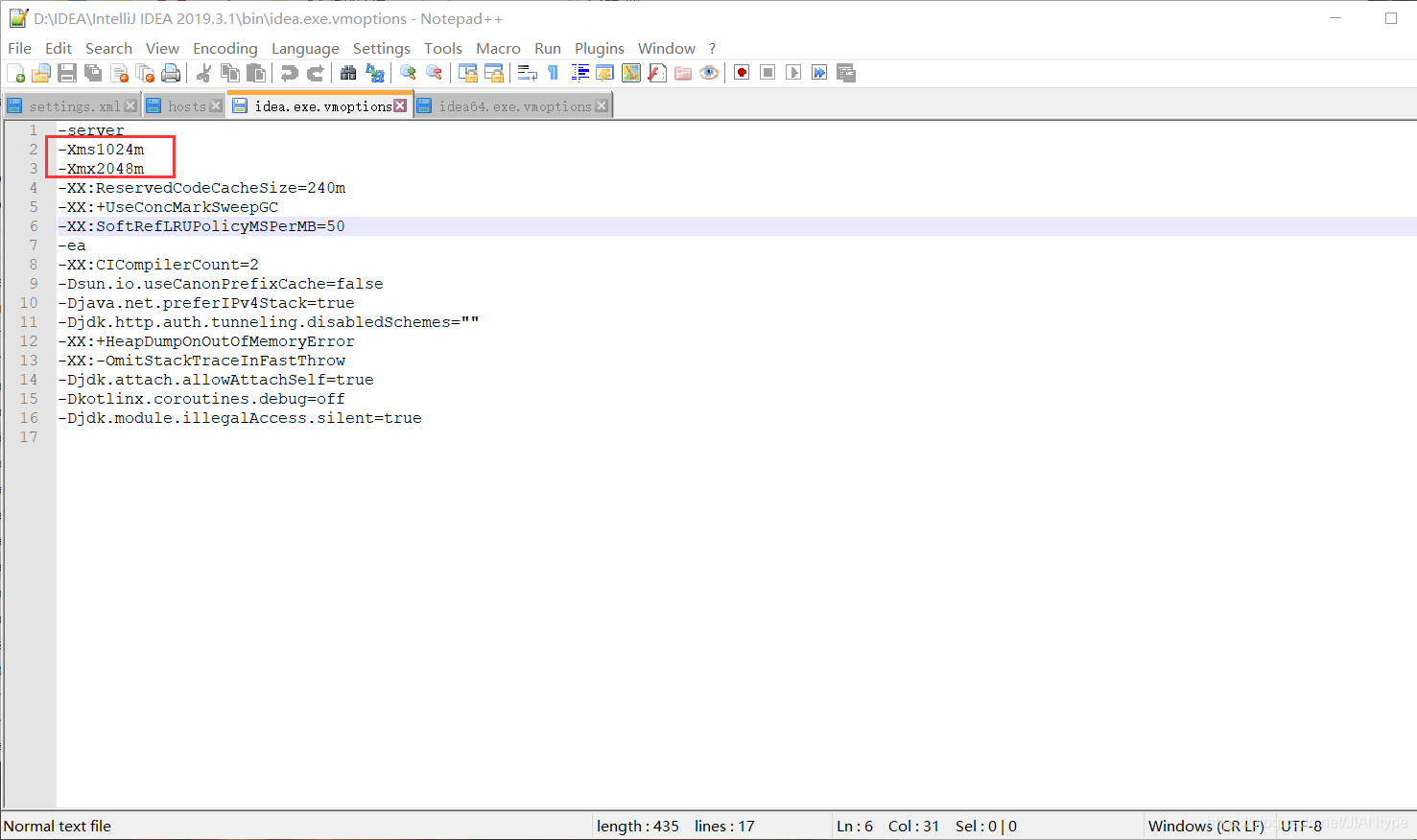Click the Replace toolbar icon
The width and height of the screenshot is (1417, 840).
coord(375,73)
